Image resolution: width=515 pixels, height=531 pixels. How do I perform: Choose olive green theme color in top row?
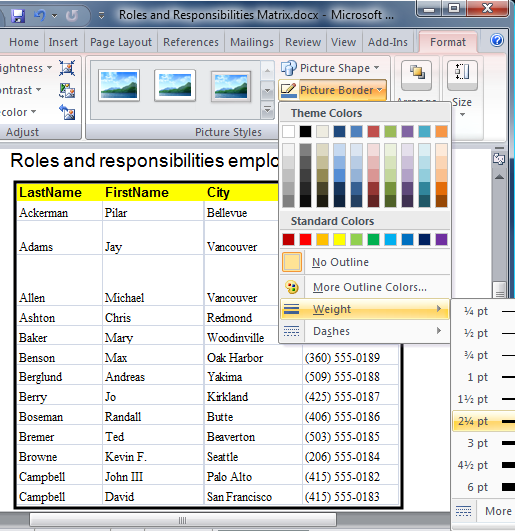pyautogui.click(x=390, y=131)
